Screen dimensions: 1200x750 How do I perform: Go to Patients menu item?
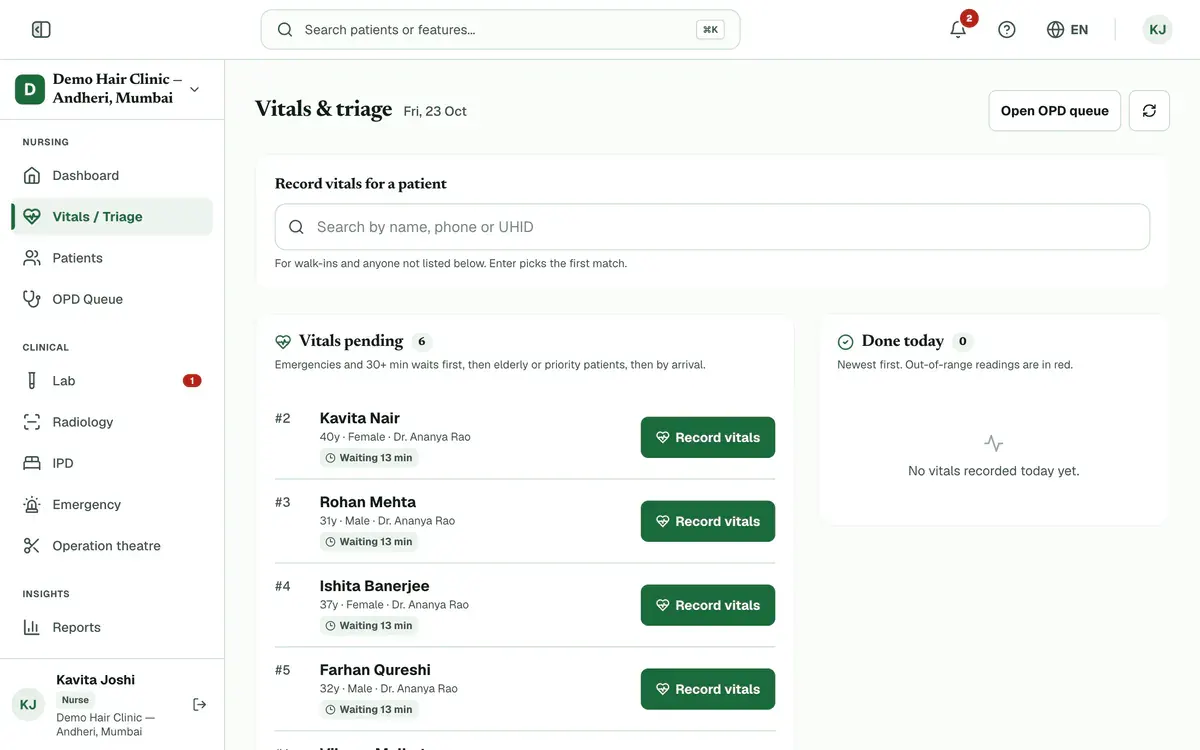[x=112, y=258]
